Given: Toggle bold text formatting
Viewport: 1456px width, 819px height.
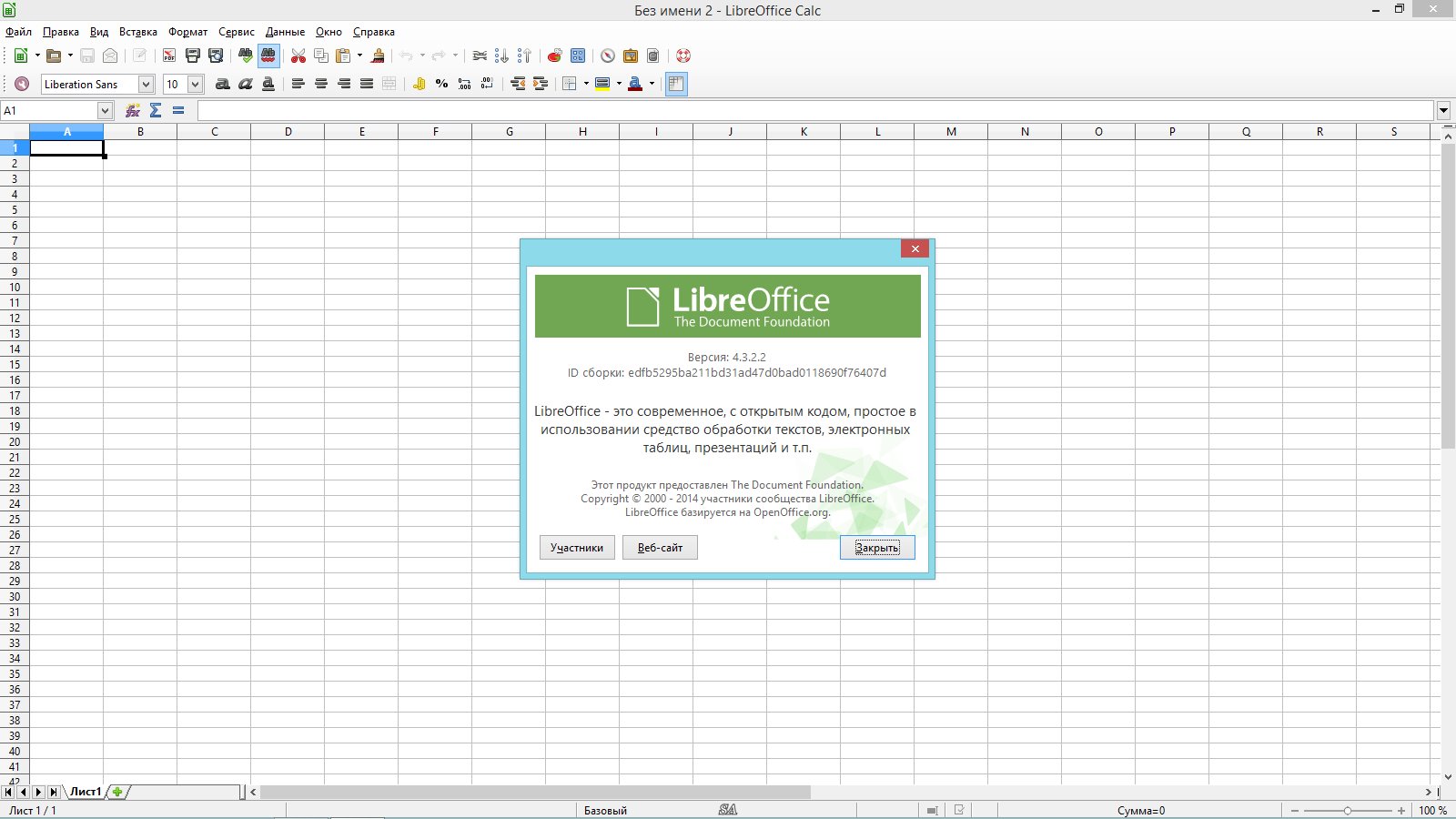Looking at the screenshot, I should (x=222, y=84).
